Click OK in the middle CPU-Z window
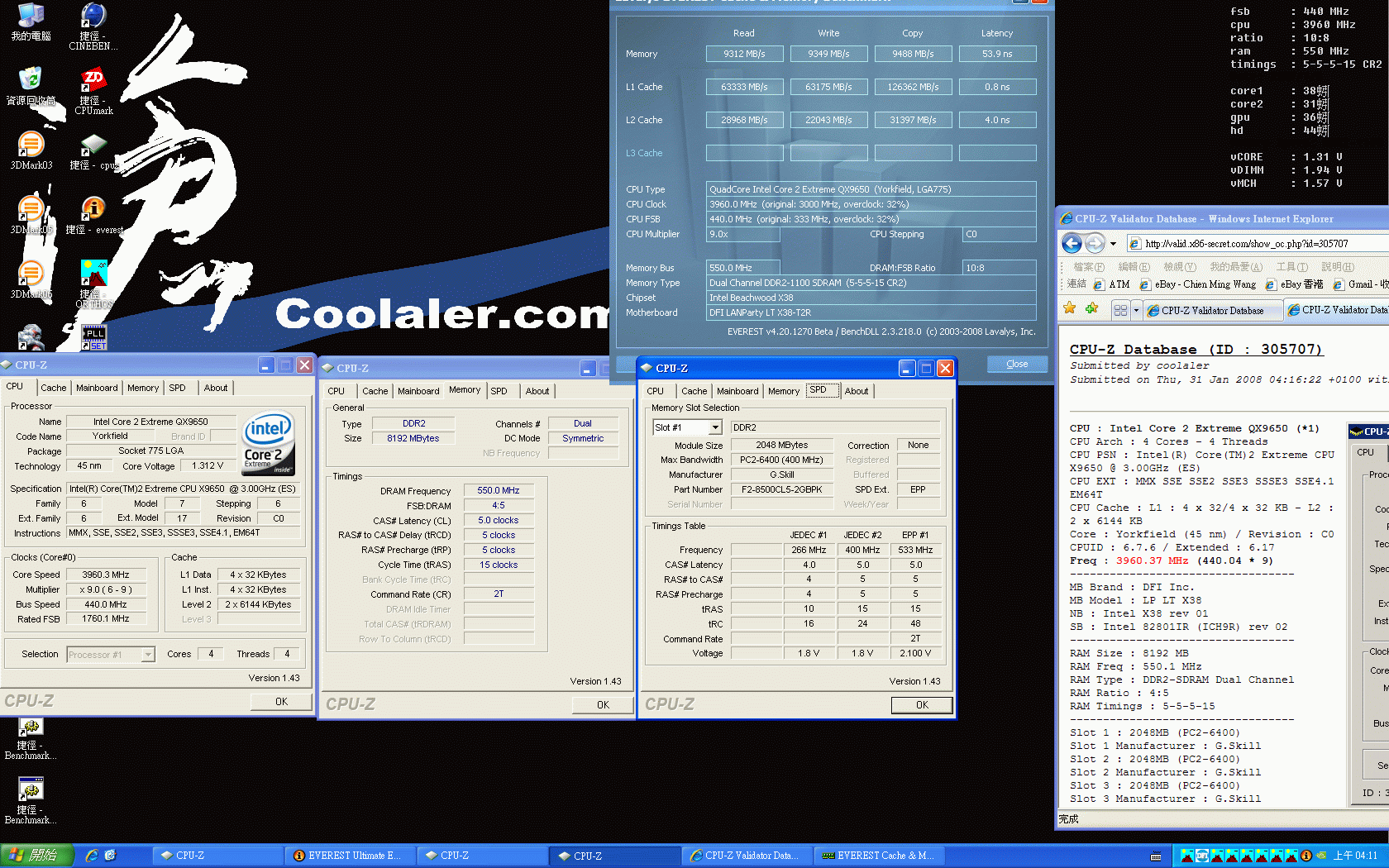The width and height of the screenshot is (1389, 868). pyautogui.click(x=603, y=704)
